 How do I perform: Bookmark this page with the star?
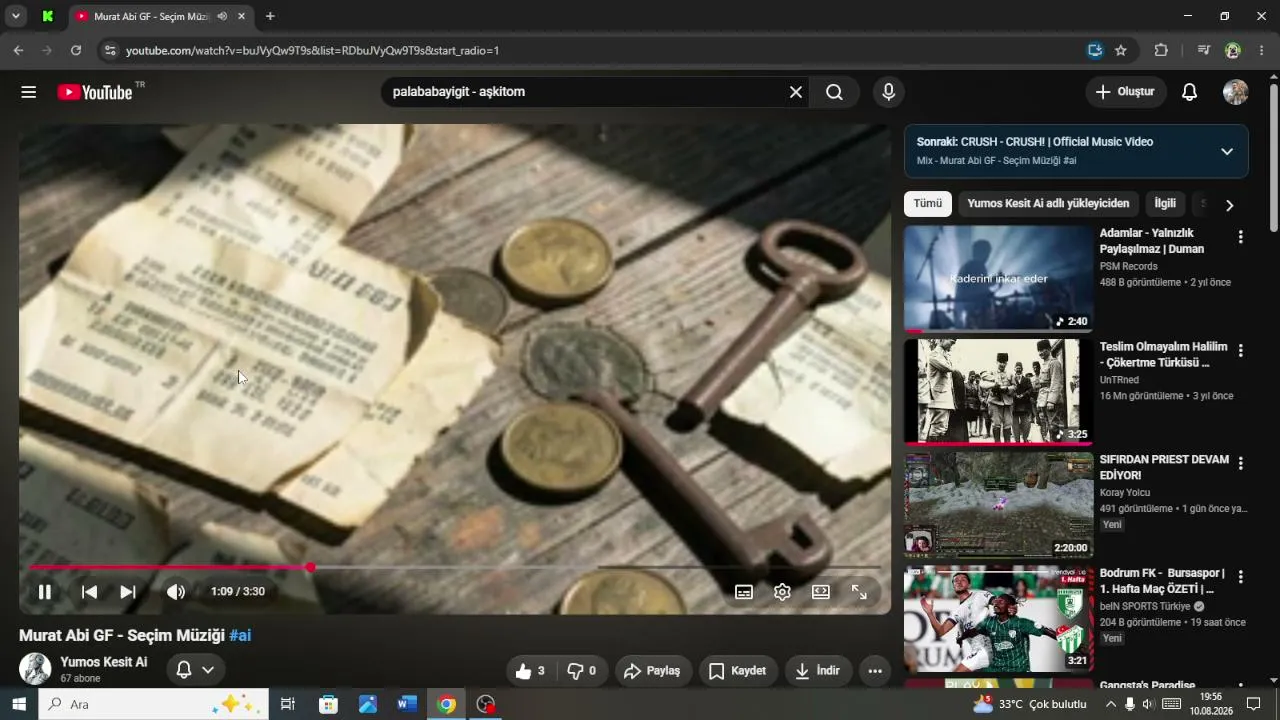coord(1121,50)
